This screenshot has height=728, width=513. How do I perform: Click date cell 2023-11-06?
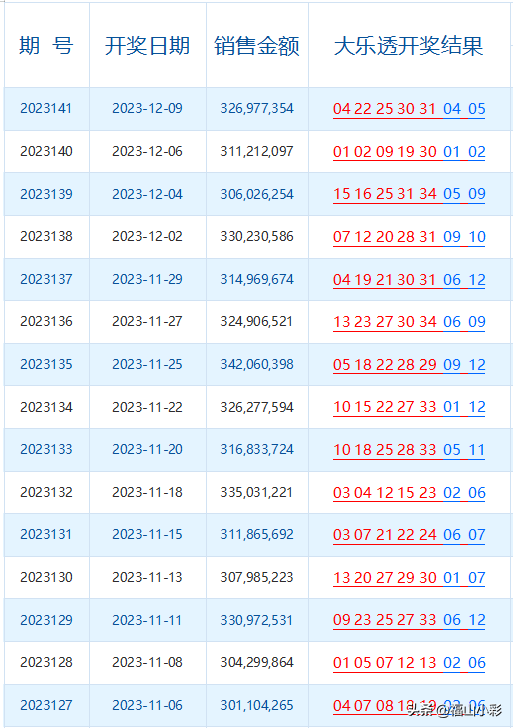[x=147, y=705]
